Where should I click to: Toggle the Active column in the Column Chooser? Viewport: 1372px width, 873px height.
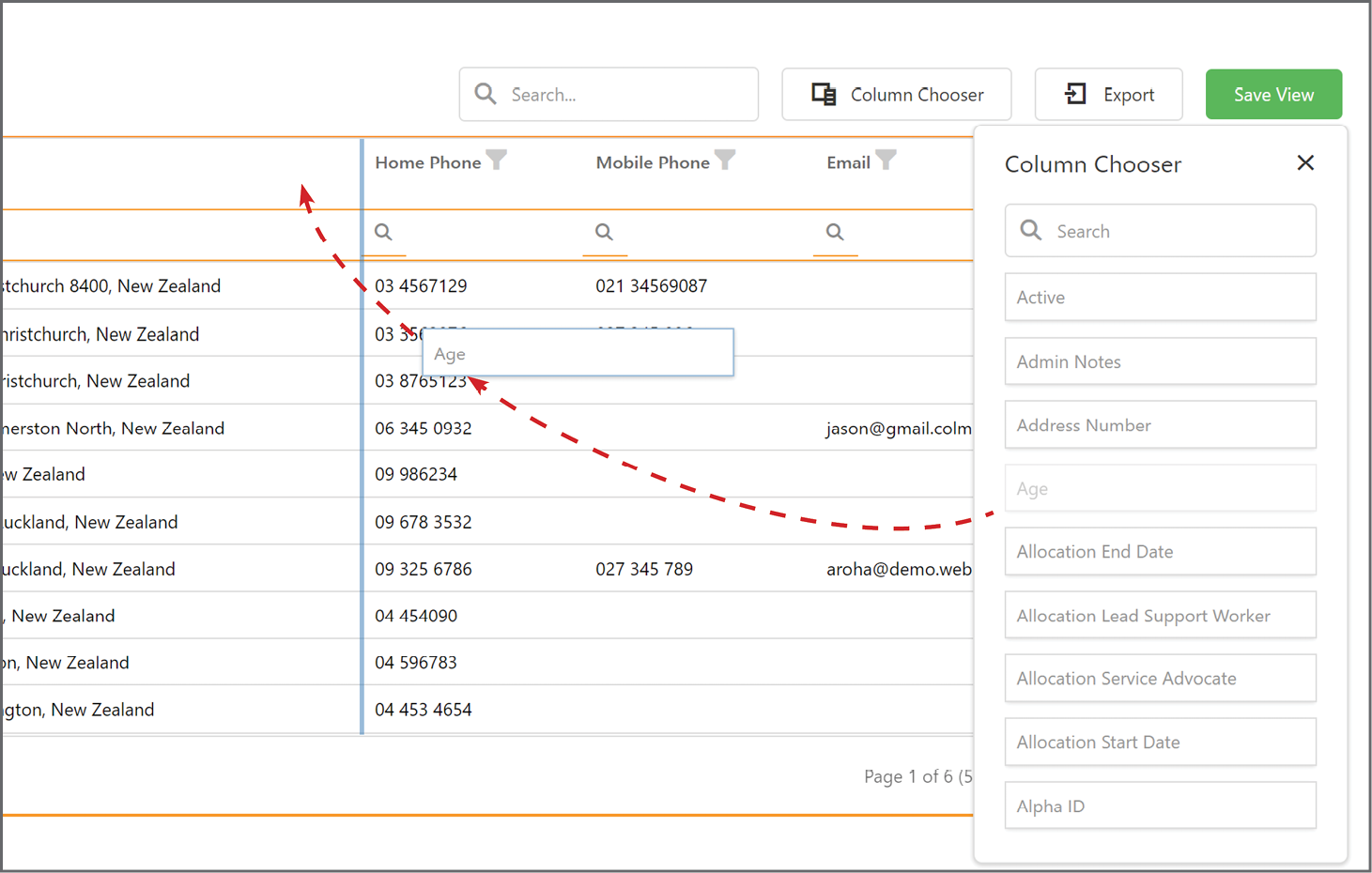point(1161,297)
